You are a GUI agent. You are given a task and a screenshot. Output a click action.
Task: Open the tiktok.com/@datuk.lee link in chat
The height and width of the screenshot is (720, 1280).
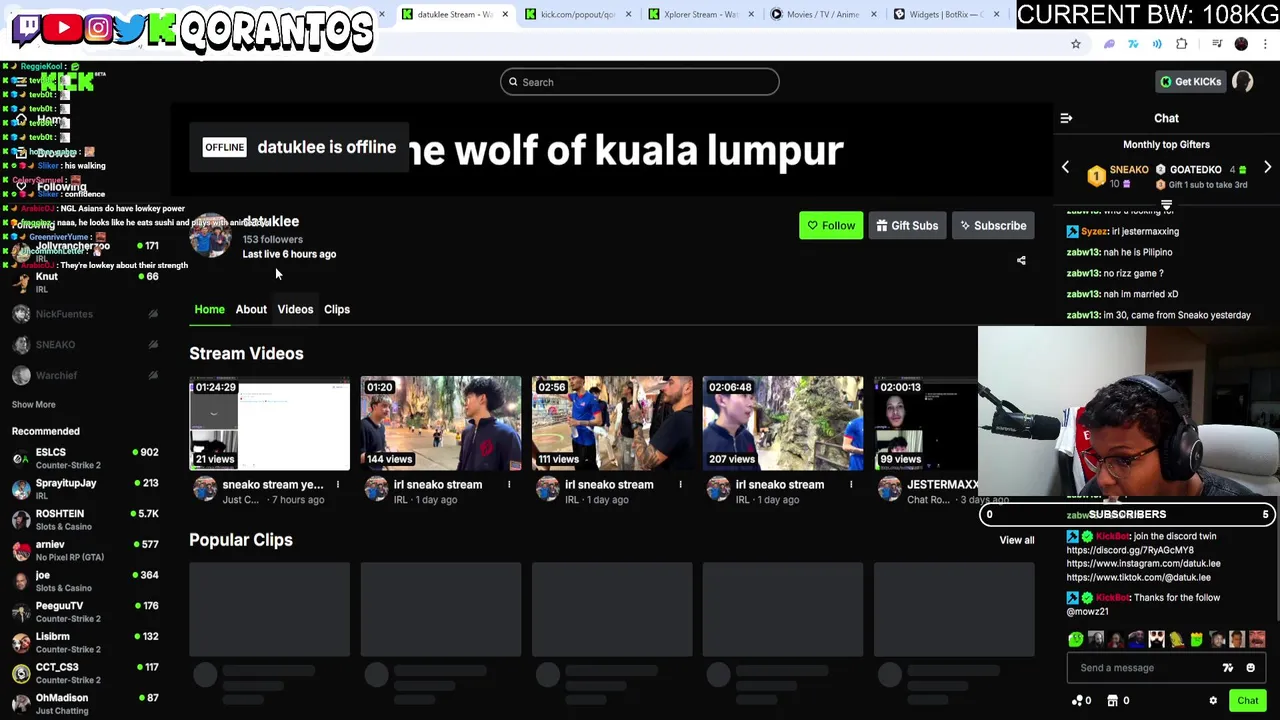[x=1138, y=577]
